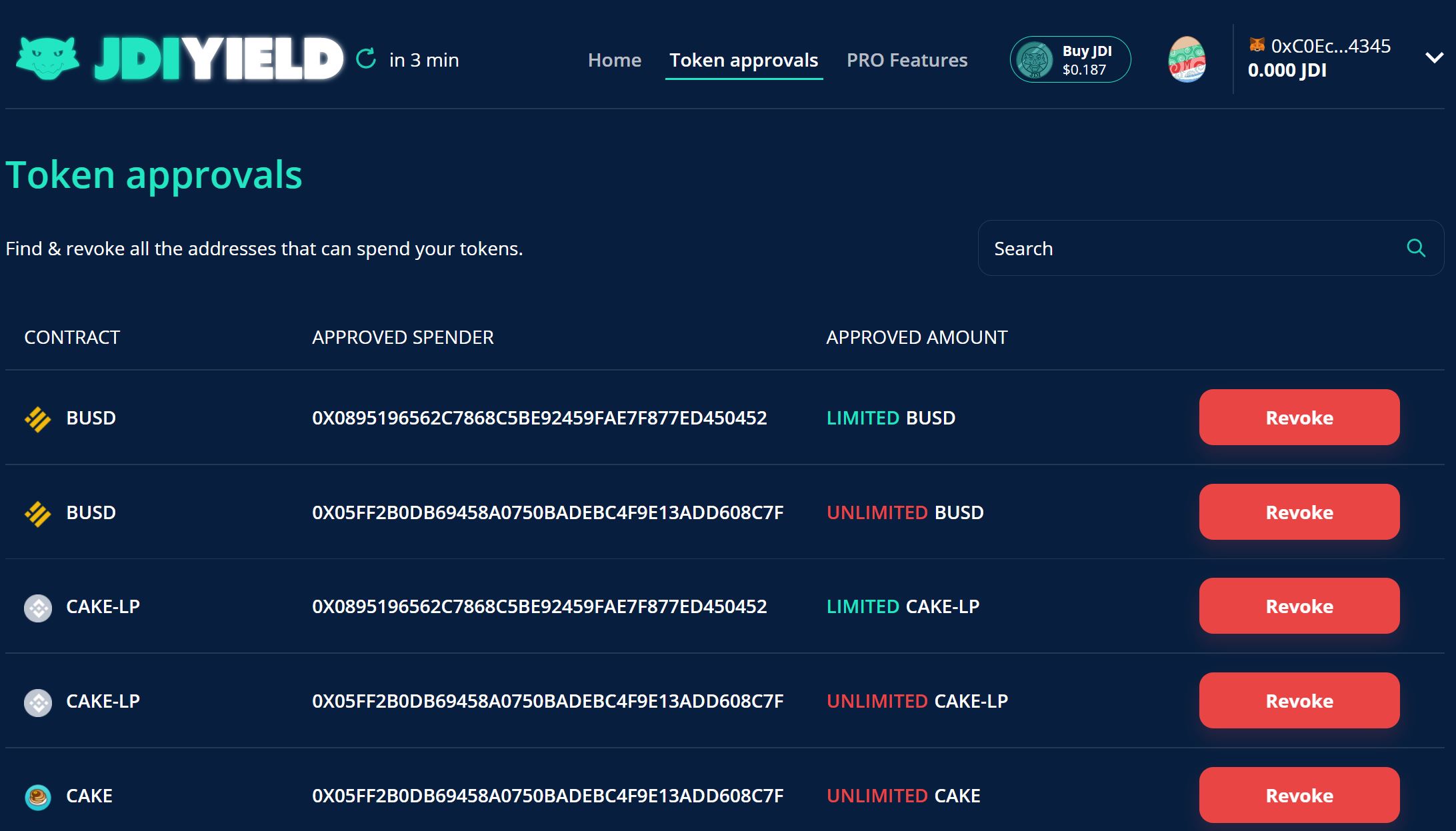Switch to the Home tab
This screenshot has width=1456, height=831.
pyautogui.click(x=614, y=59)
